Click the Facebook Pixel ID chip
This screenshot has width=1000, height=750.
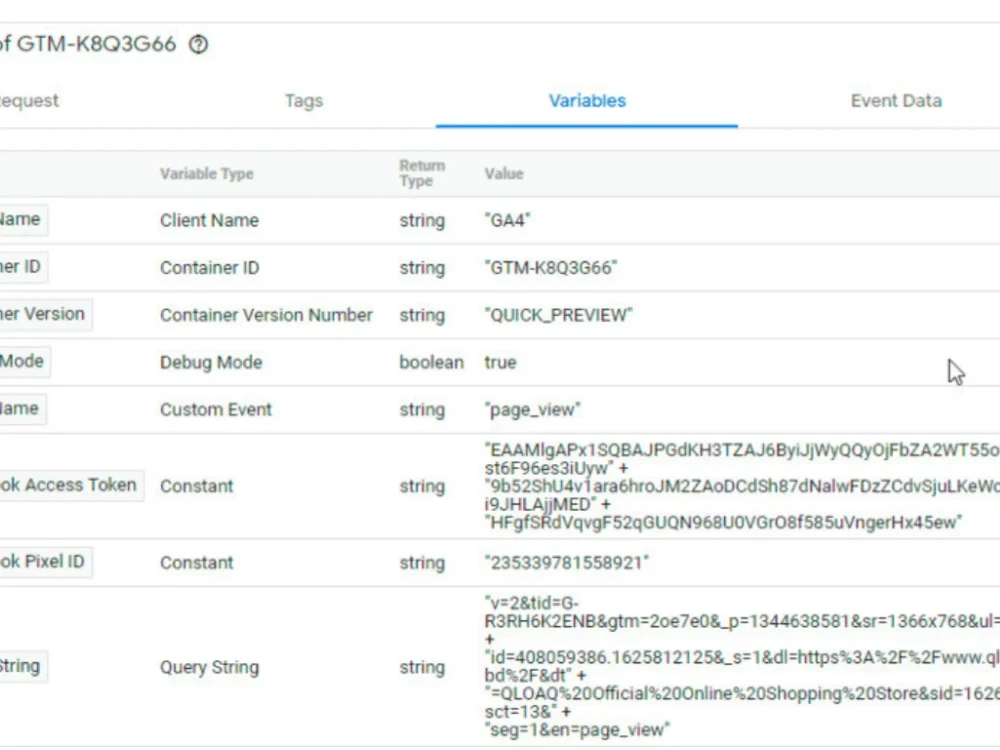45,562
